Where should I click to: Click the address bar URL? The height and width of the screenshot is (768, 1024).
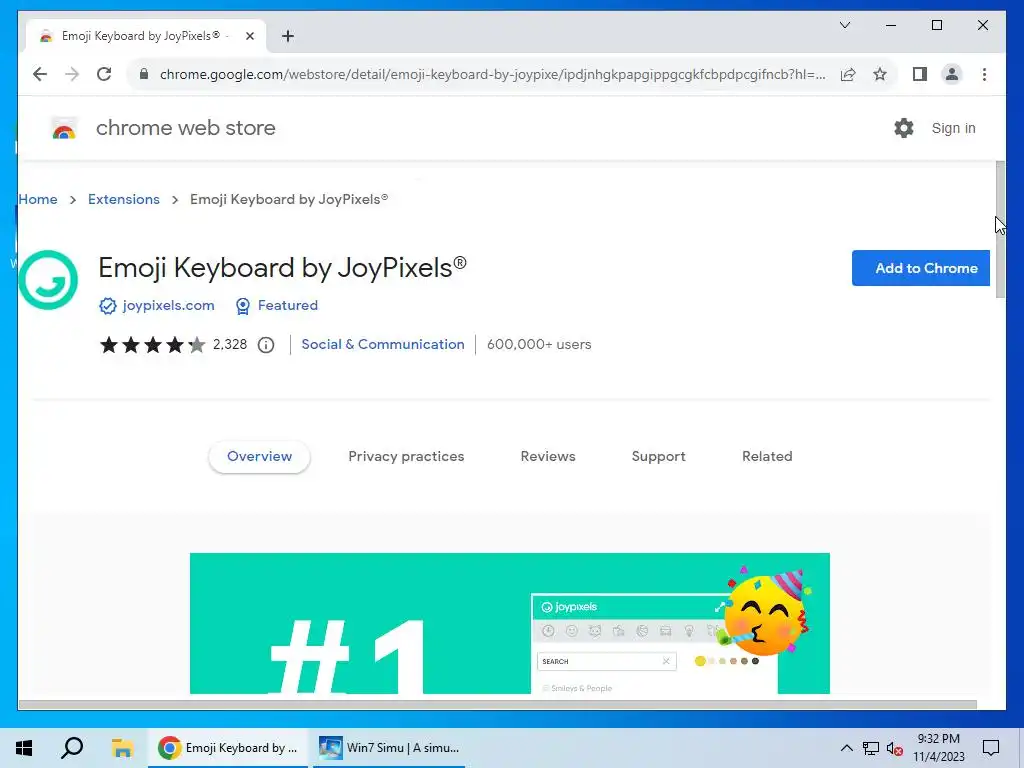coord(492,74)
